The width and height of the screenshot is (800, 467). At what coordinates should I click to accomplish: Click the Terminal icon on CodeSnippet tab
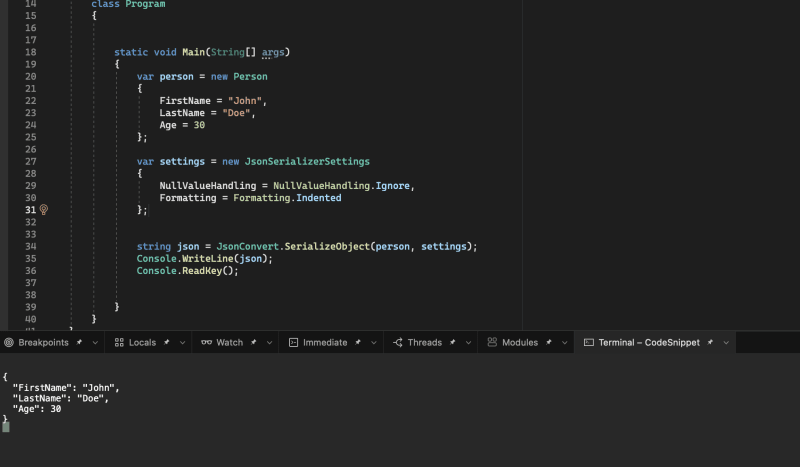point(588,342)
